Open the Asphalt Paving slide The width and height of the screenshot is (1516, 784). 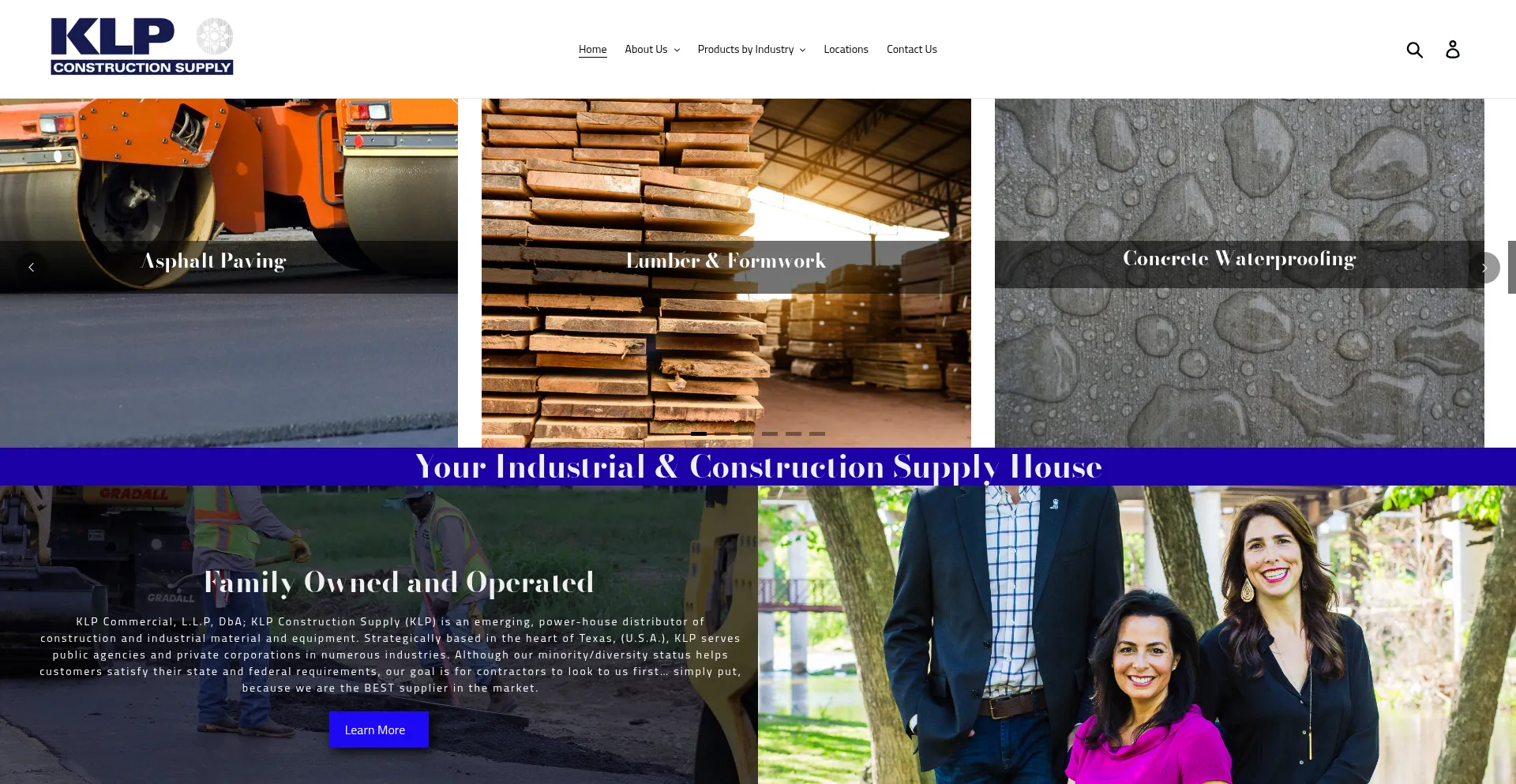click(229, 272)
